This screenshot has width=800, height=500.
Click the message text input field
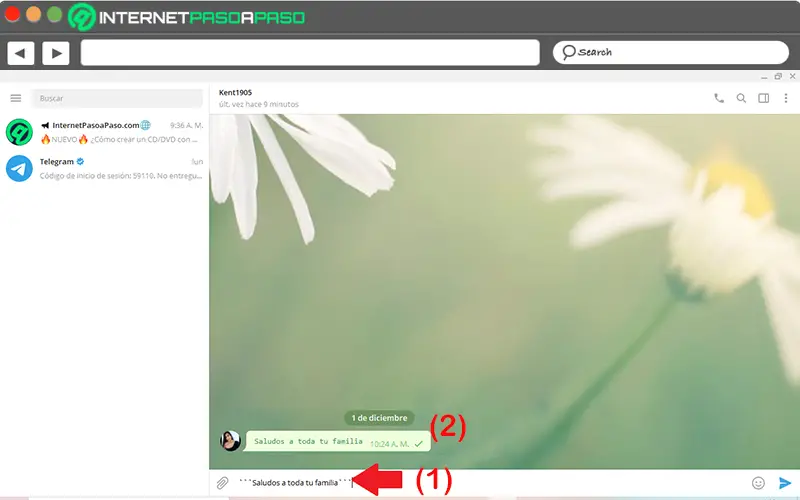490,483
